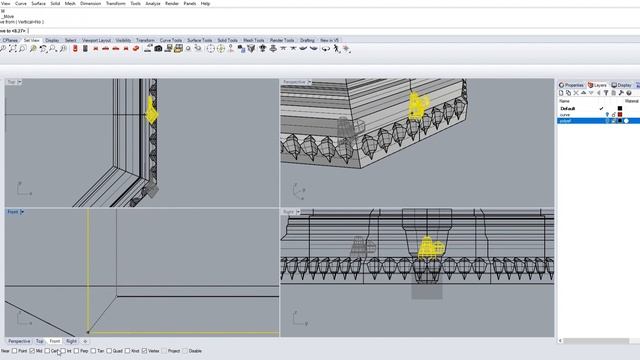The height and width of the screenshot is (360, 640).
Task: Open the Analyze menu
Action: (x=153, y=3)
